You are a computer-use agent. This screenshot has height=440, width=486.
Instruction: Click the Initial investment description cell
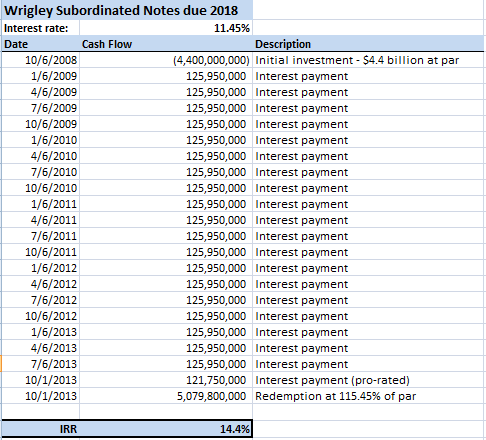[368, 60]
